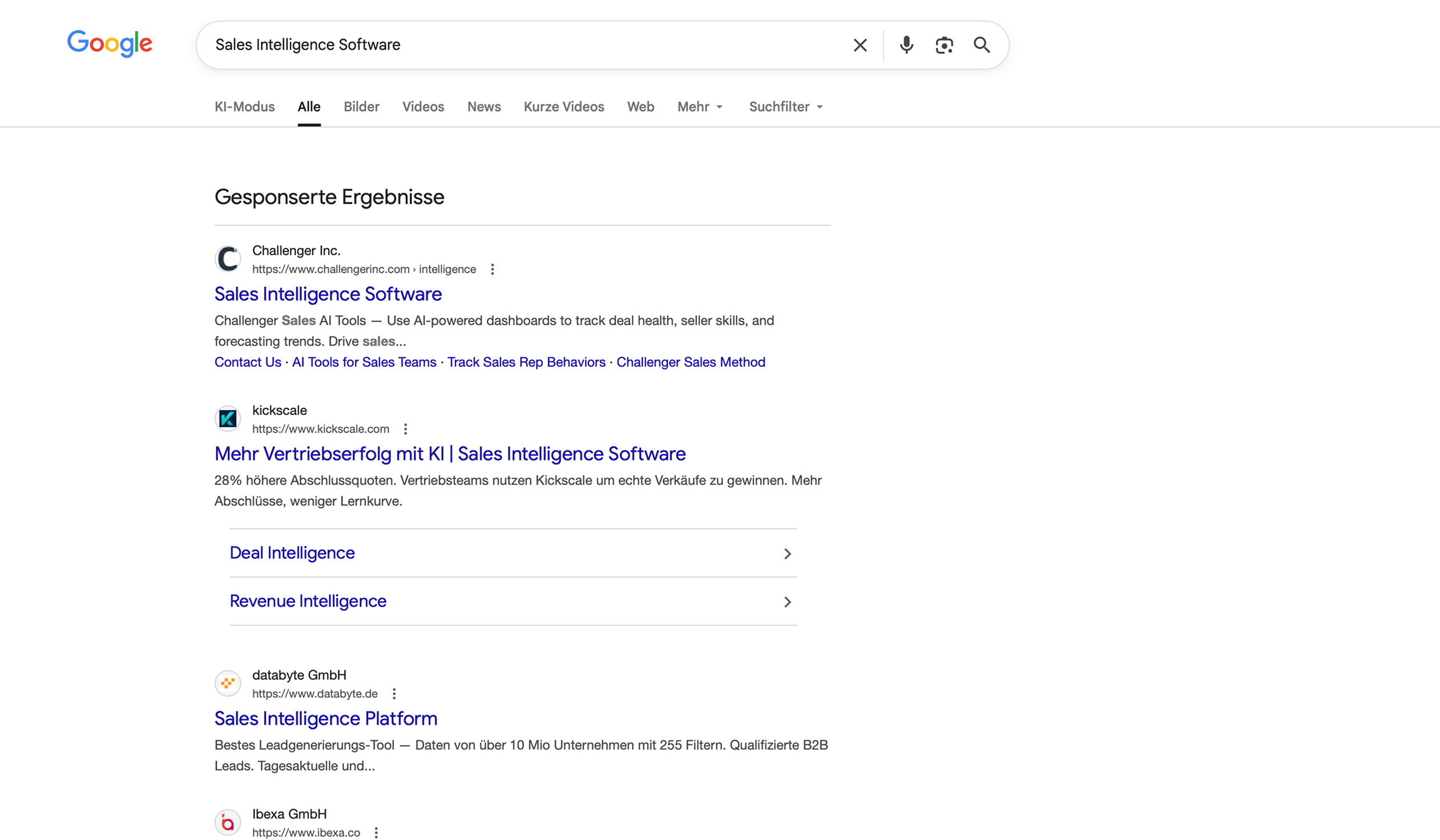
Task: Open the Contact Us sitelink
Action: tap(248, 362)
